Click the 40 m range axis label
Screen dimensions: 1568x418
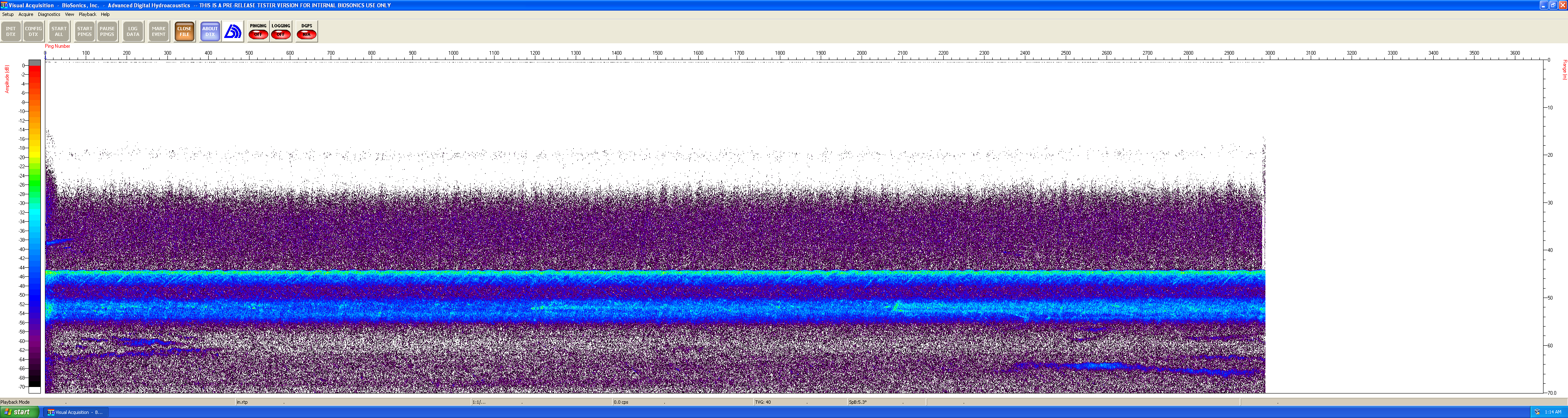click(x=1550, y=251)
